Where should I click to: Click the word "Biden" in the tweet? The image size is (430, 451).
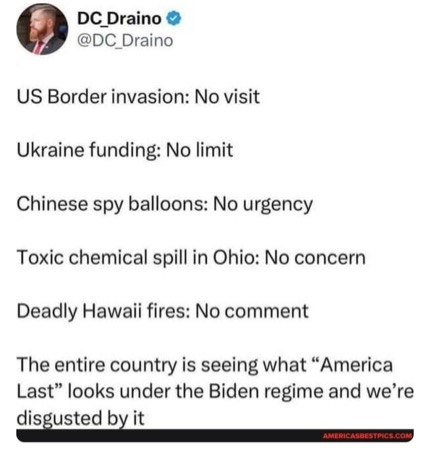click(x=234, y=391)
